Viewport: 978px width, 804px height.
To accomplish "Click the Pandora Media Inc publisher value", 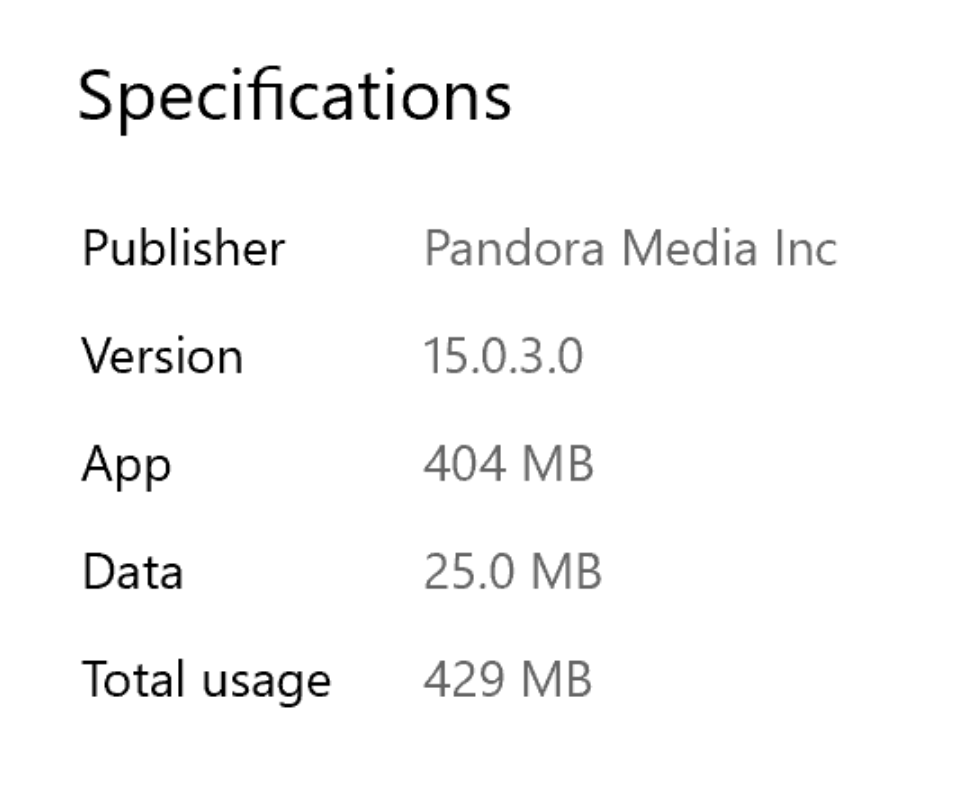I will (x=630, y=248).
